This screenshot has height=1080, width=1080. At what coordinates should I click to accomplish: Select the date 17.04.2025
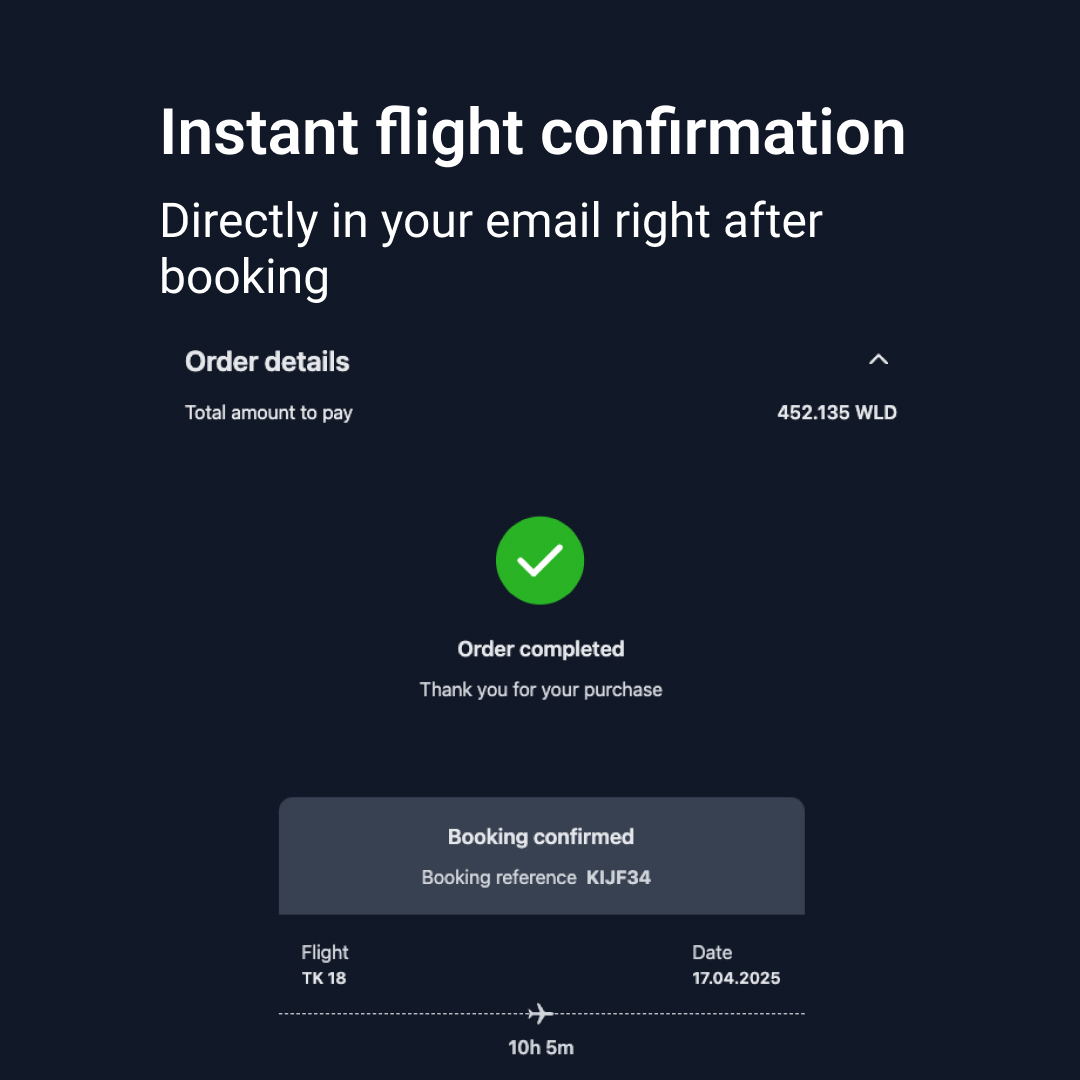click(736, 978)
